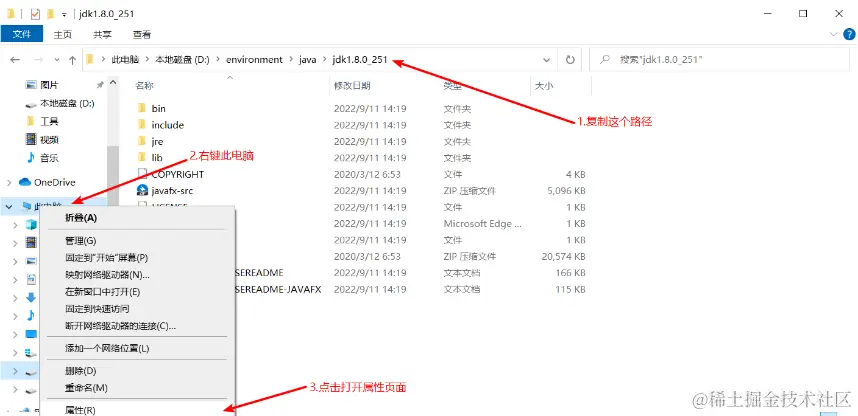
Task: Sort by the 大小 column header
Action: (x=543, y=85)
